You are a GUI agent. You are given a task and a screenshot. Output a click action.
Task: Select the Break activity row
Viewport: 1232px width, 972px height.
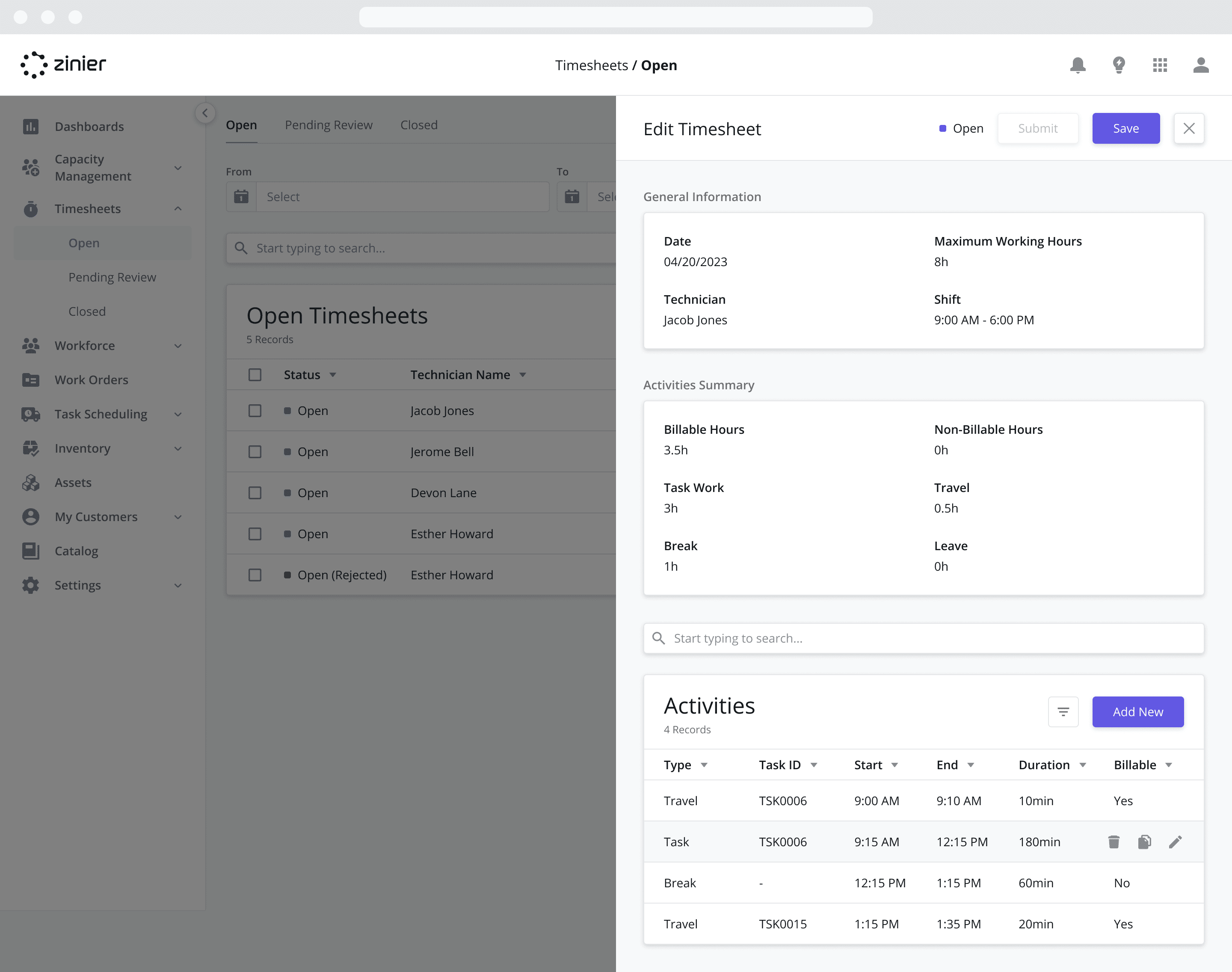[924, 883]
